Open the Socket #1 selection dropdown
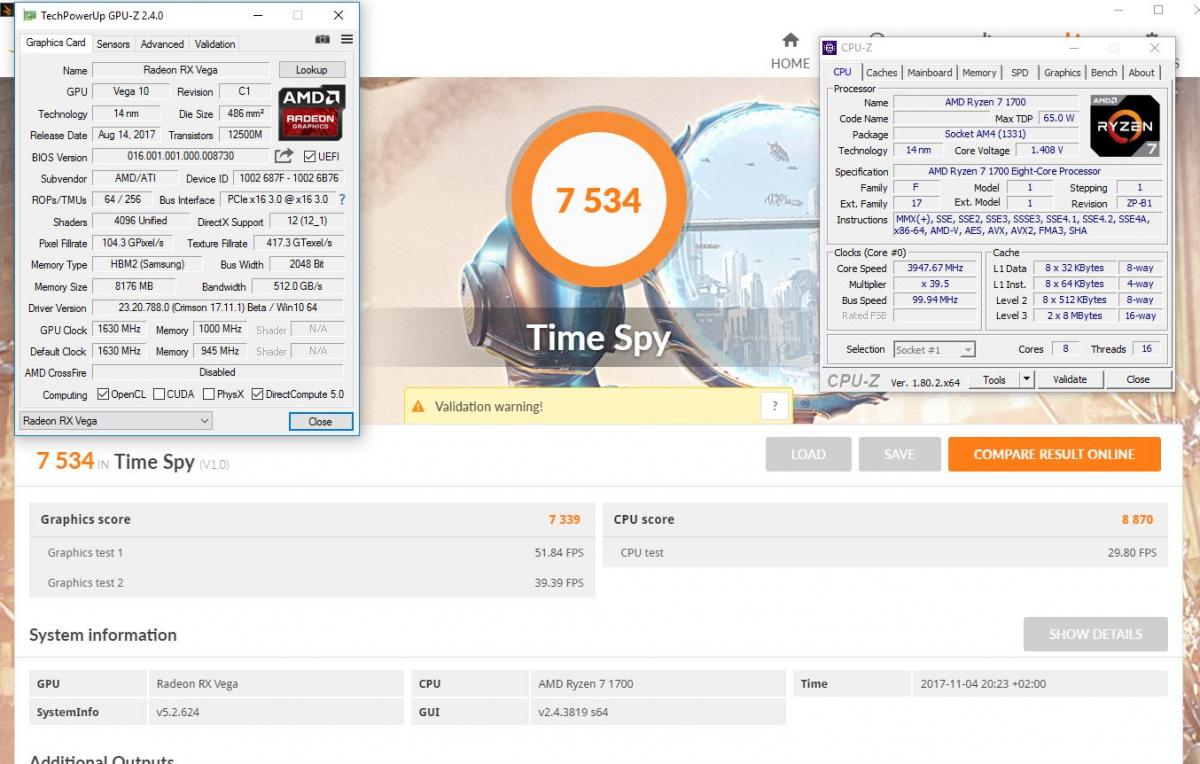Screen dimensions: 1200x764 pyautogui.click(x=935, y=349)
